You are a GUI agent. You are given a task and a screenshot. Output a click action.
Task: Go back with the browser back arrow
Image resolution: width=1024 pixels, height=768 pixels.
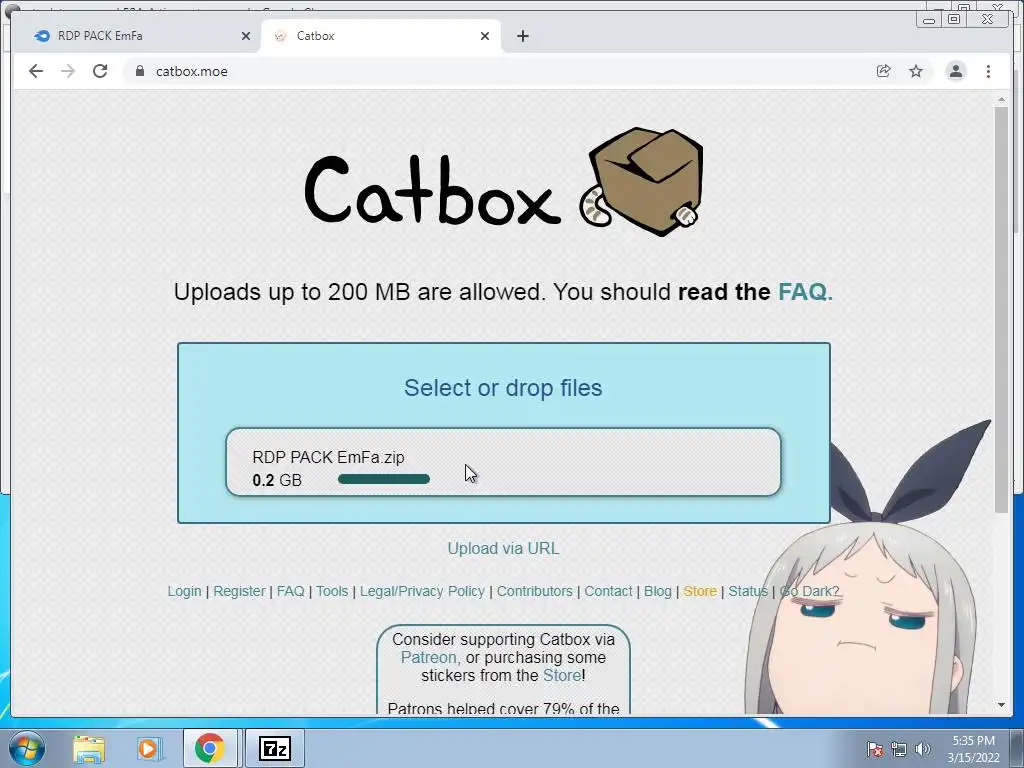click(36, 71)
